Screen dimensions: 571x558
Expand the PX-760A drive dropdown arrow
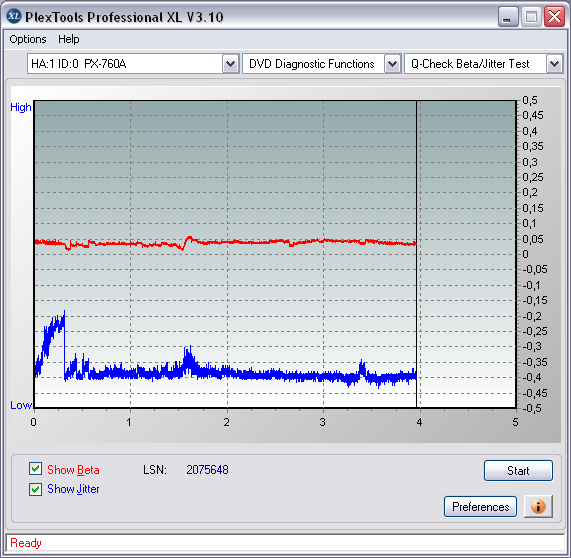(x=230, y=64)
